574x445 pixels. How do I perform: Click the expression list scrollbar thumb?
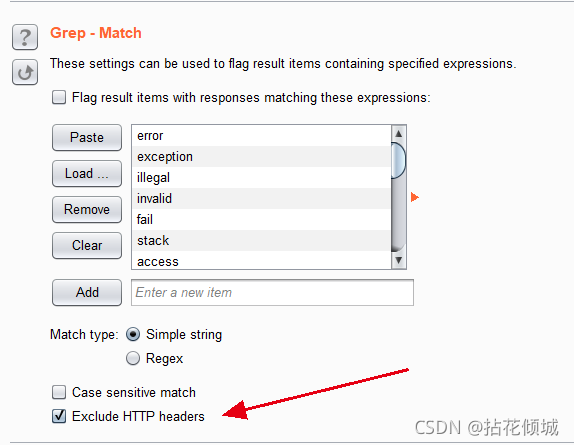(399, 160)
